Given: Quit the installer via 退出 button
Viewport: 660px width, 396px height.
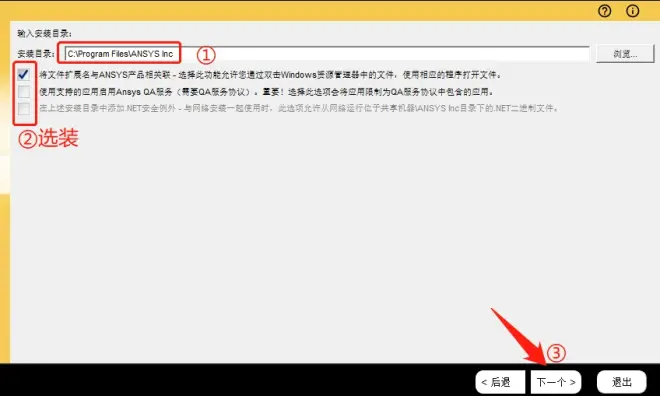Looking at the screenshot, I should click(621, 382).
